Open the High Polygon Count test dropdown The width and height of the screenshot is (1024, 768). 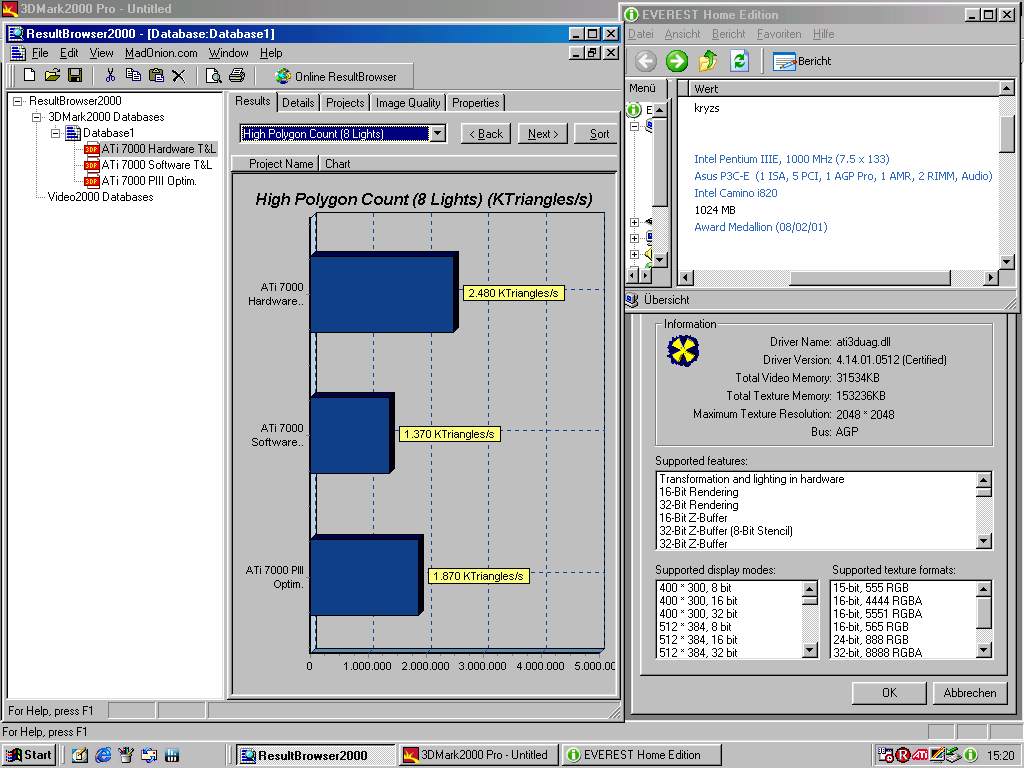click(x=438, y=134)
